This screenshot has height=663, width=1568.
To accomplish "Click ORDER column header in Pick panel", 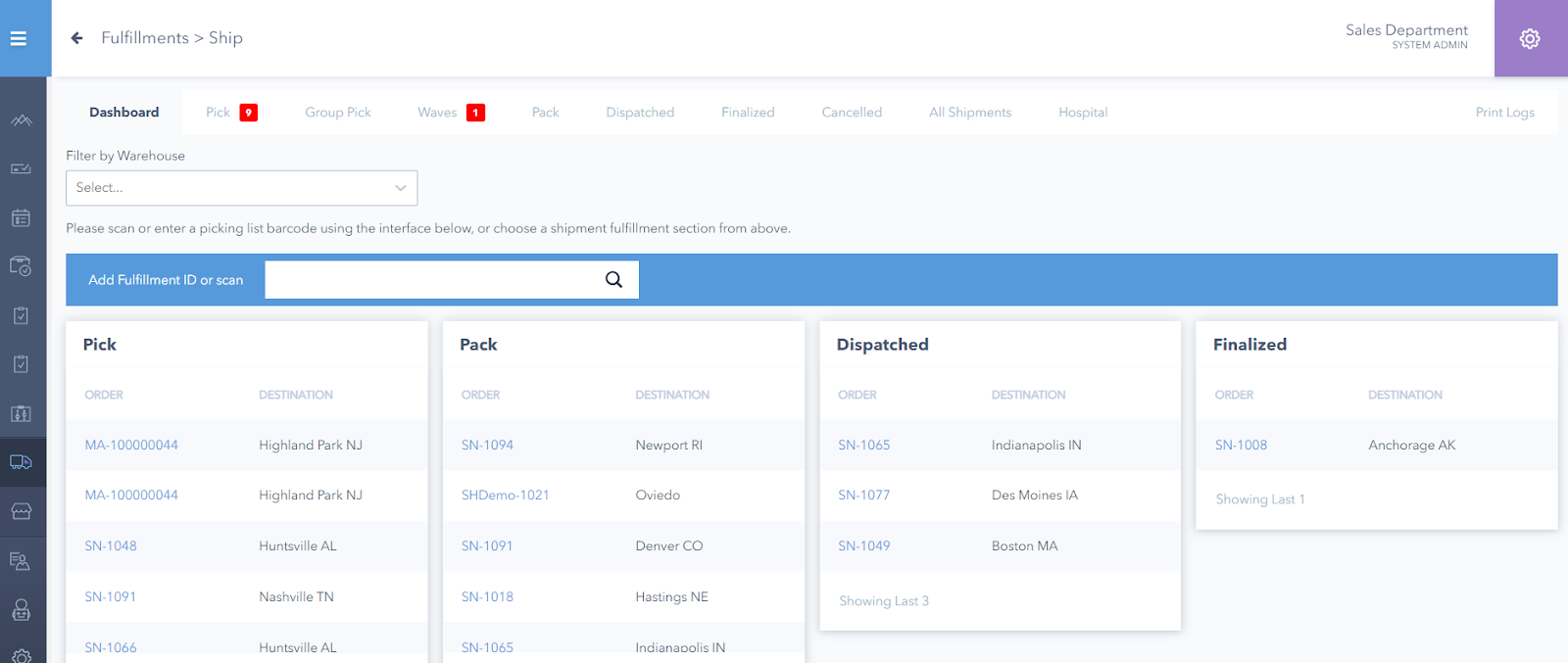I will click(104, 396).
